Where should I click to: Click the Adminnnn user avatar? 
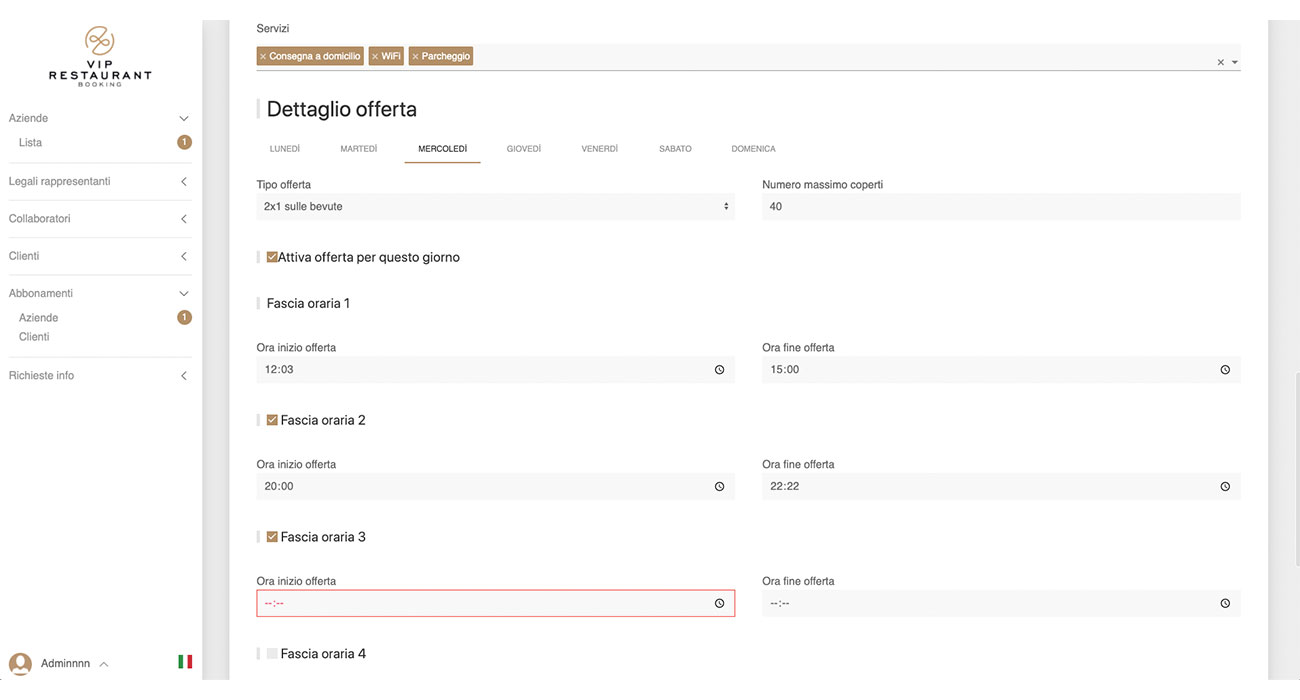[x=20, y=664]
